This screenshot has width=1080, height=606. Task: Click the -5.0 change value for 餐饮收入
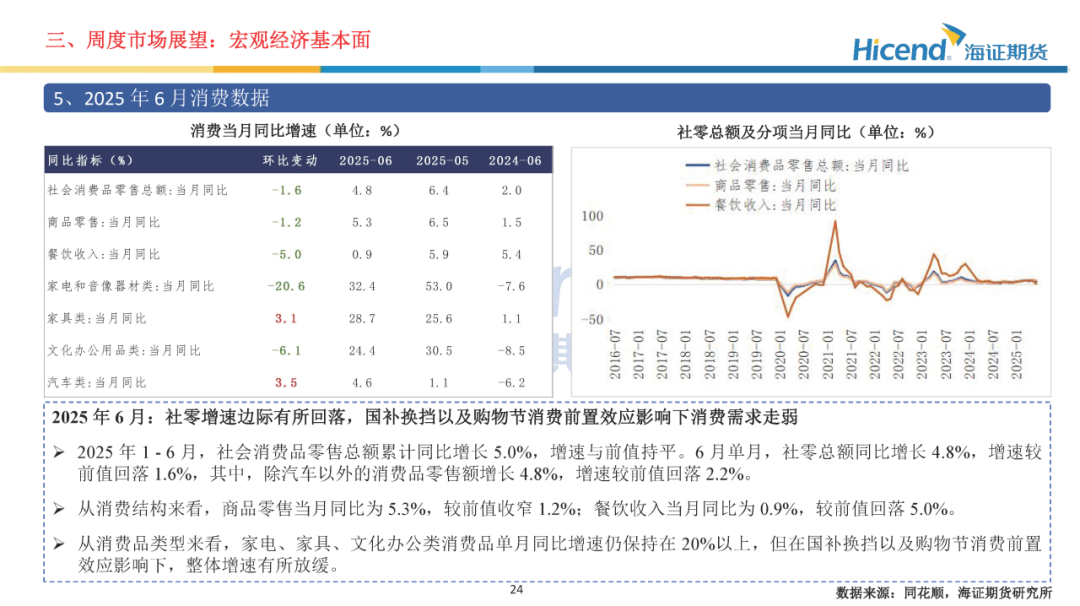coord(287,255)
